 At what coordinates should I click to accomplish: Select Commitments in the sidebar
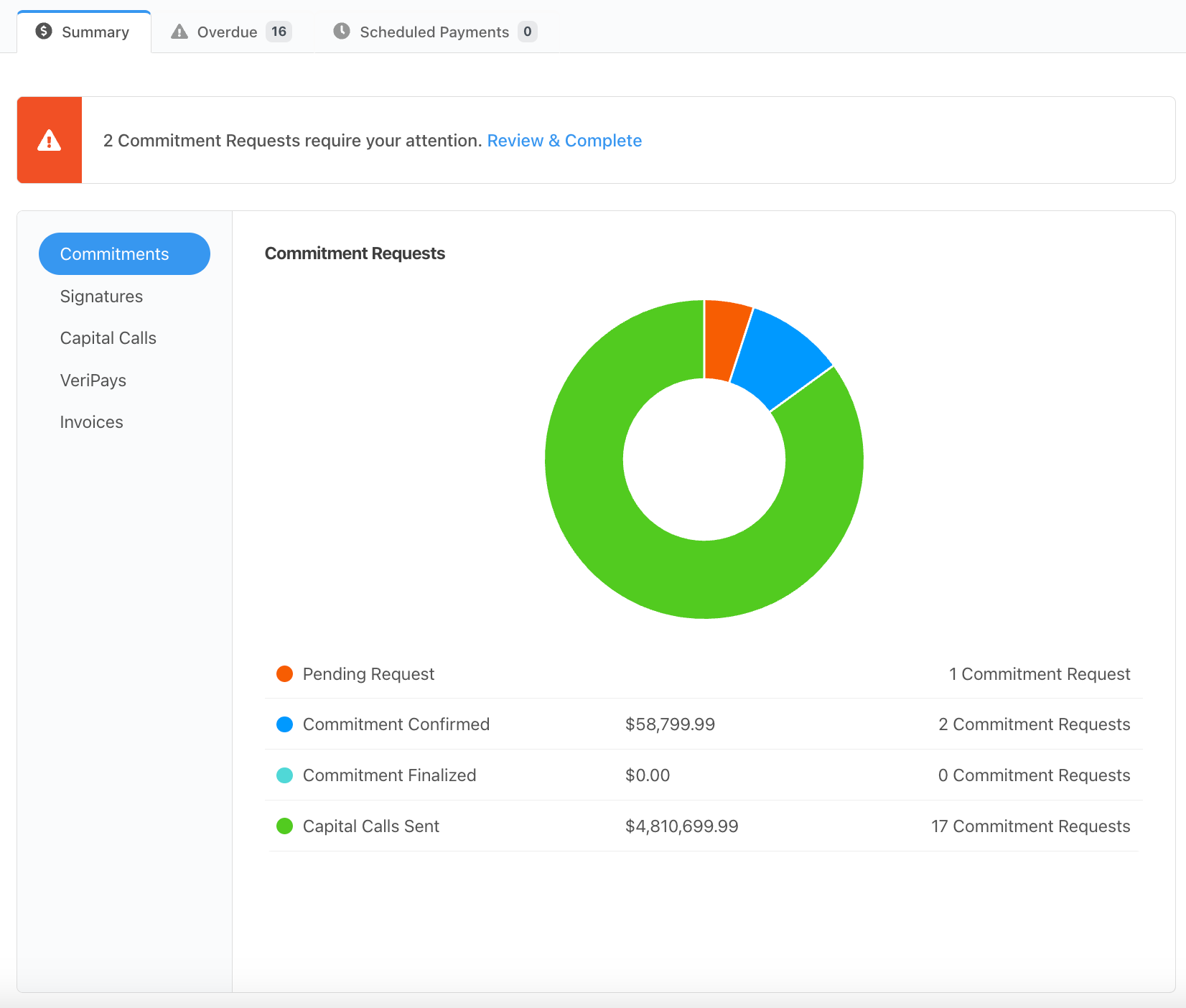coord(114,253)
